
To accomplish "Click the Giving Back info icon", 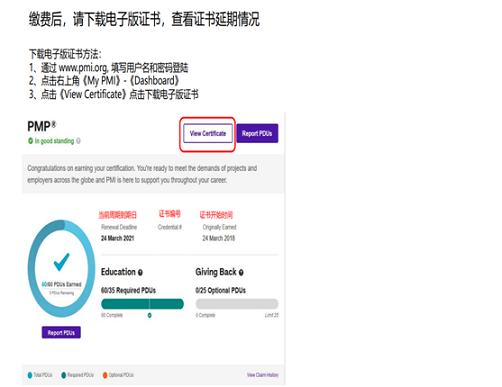I will coord(241,273).
